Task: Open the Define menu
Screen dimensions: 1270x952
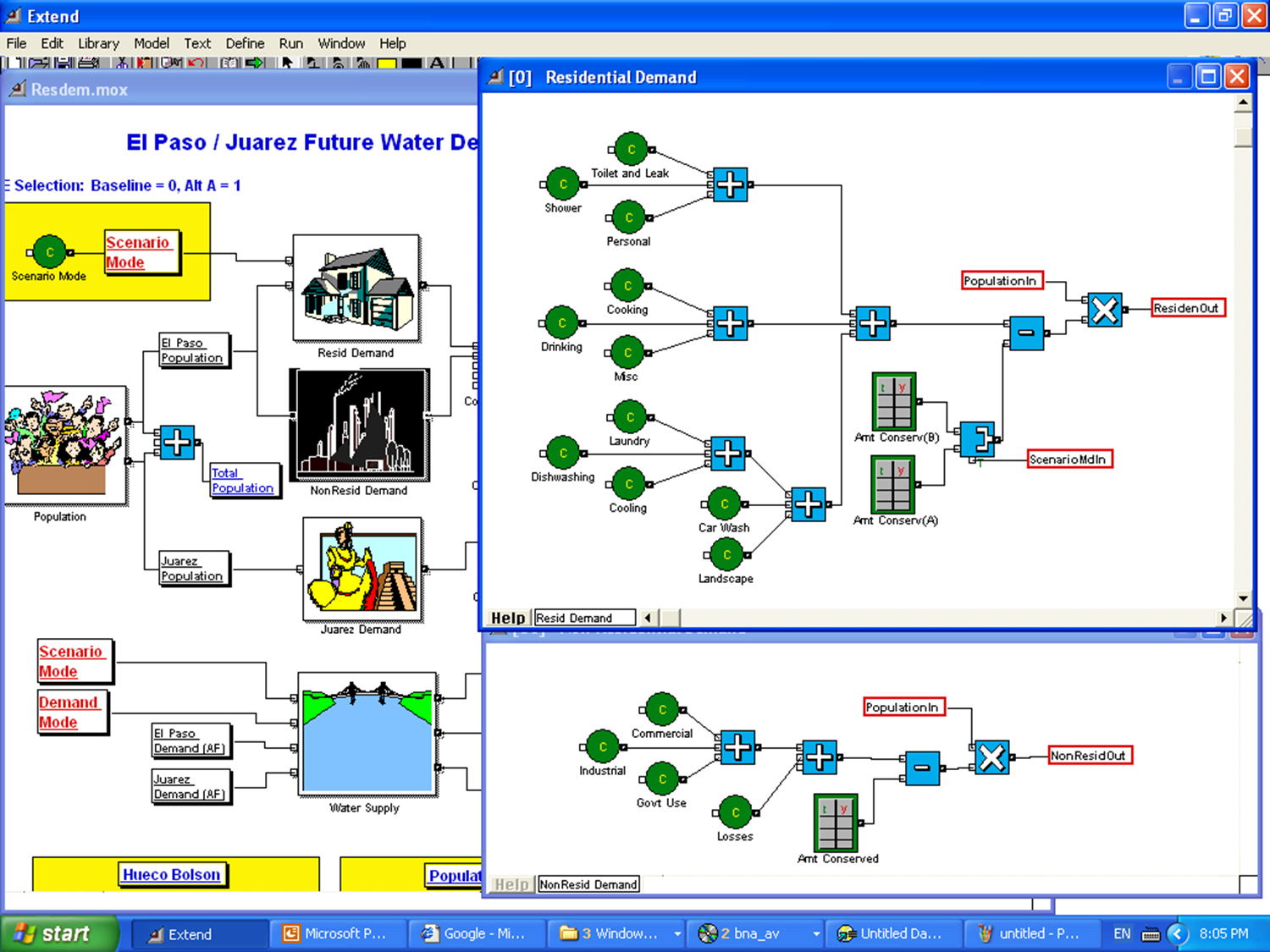Action: coord(245,43)
